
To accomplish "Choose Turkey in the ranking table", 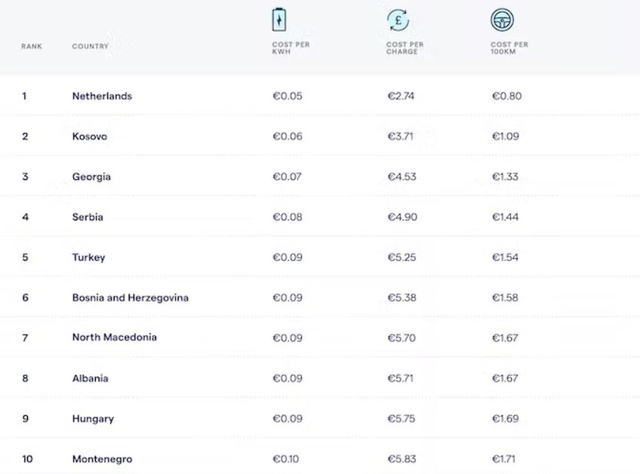I will point(89,258).
